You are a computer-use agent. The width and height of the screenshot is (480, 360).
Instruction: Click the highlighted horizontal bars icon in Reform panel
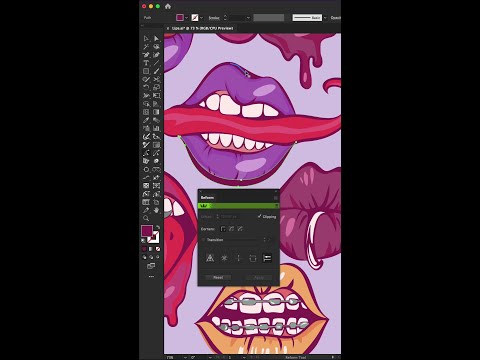pos(267,258)
